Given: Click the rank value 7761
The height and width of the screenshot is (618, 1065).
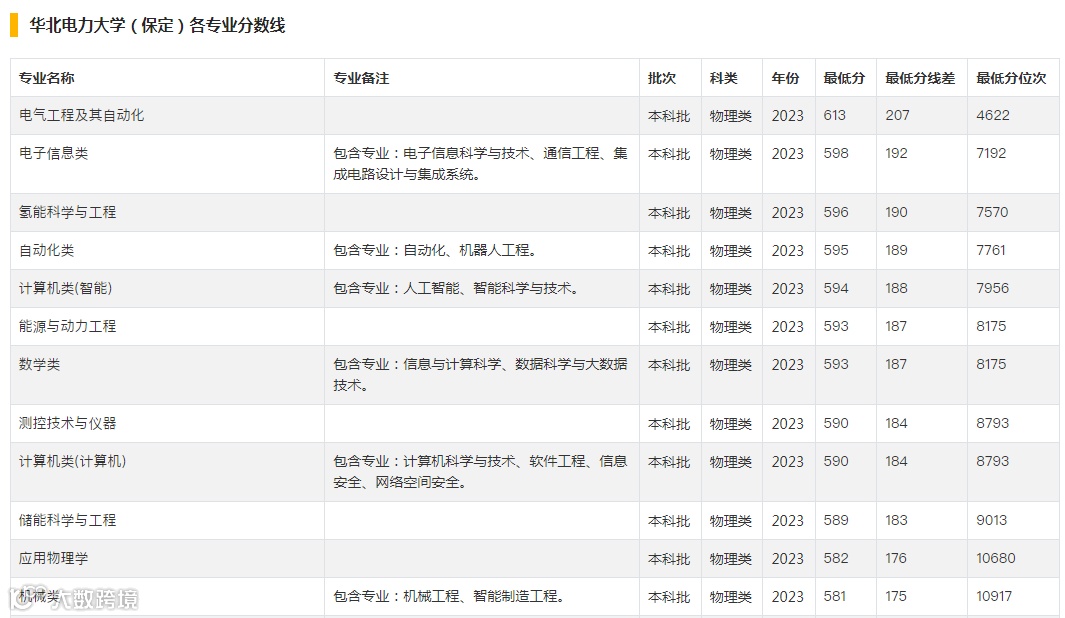Looking at the screenshot, I should 991,251.
